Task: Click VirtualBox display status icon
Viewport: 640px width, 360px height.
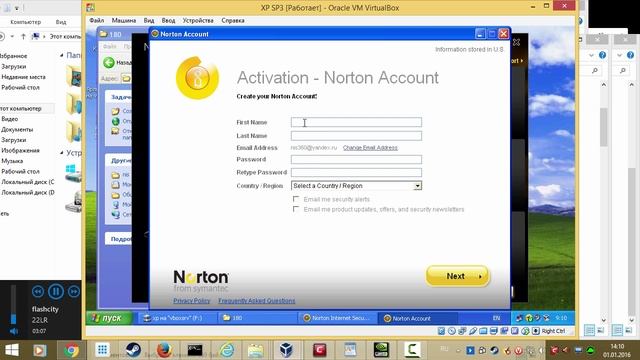Action: [494, 331]
